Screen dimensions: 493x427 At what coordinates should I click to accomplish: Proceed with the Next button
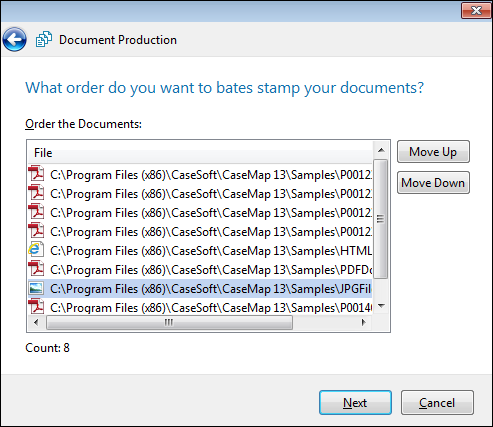[355, 403]
